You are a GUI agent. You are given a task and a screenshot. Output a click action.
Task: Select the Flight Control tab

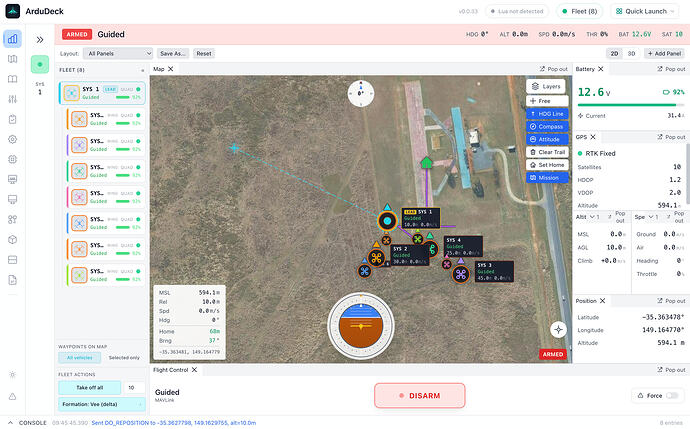click(x=170, y=370)
